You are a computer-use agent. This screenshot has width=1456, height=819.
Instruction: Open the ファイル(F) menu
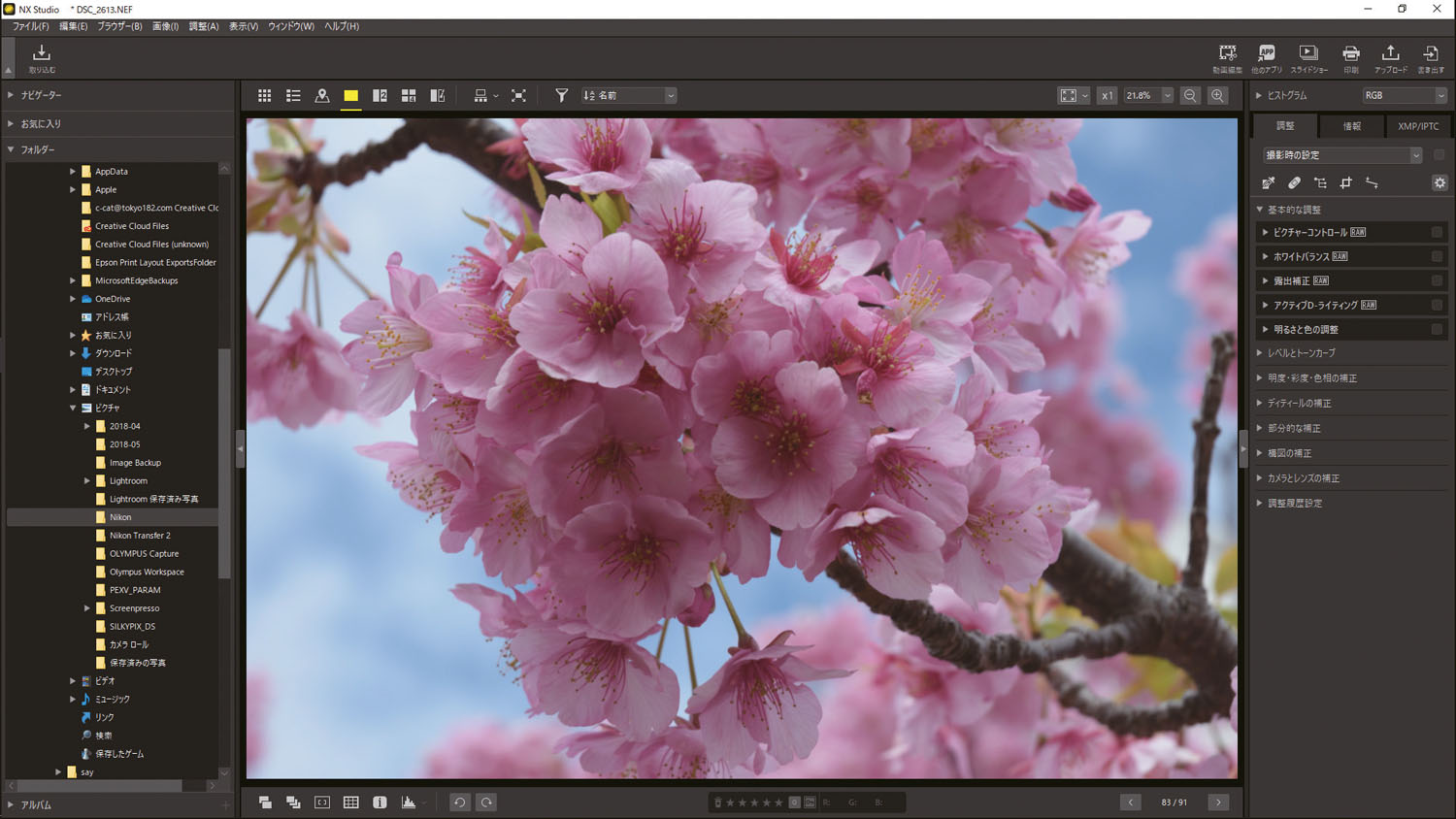tap(30, 26)
